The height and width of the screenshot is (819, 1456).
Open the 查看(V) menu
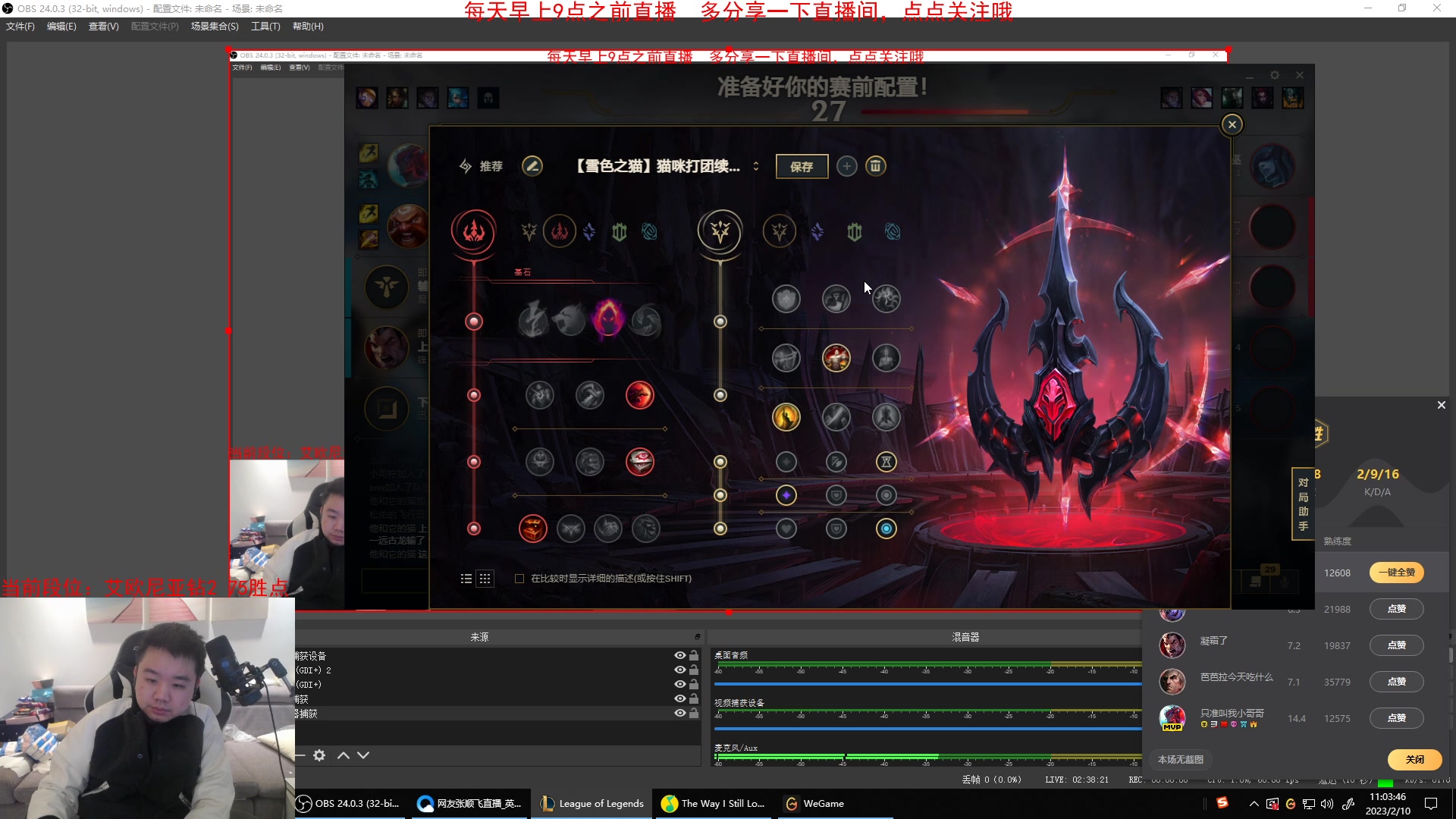[x=104, y=27]
